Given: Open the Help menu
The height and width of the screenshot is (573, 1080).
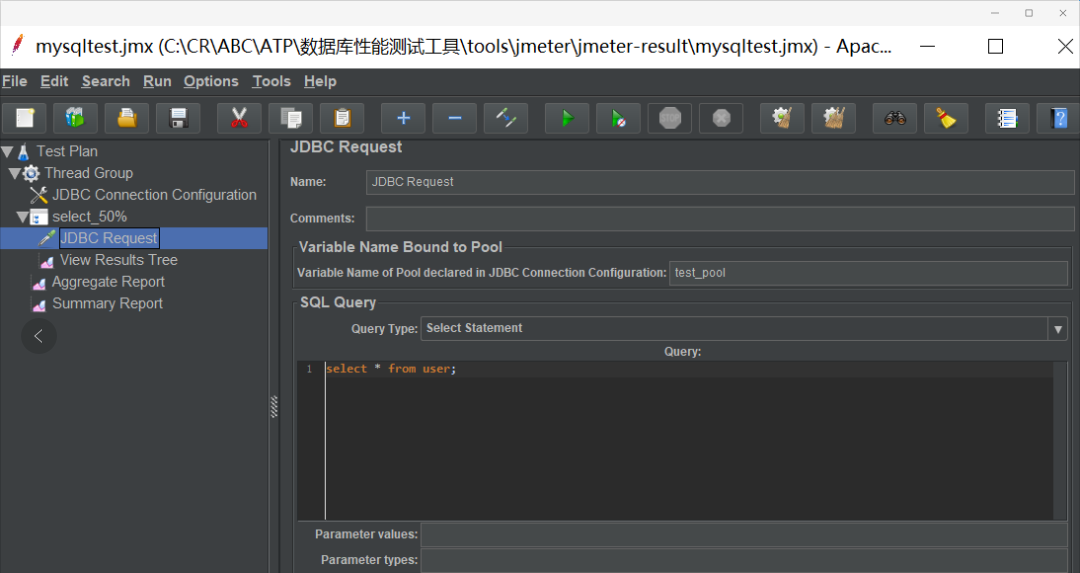Looking at the screenshot, I should click(320, 81).
